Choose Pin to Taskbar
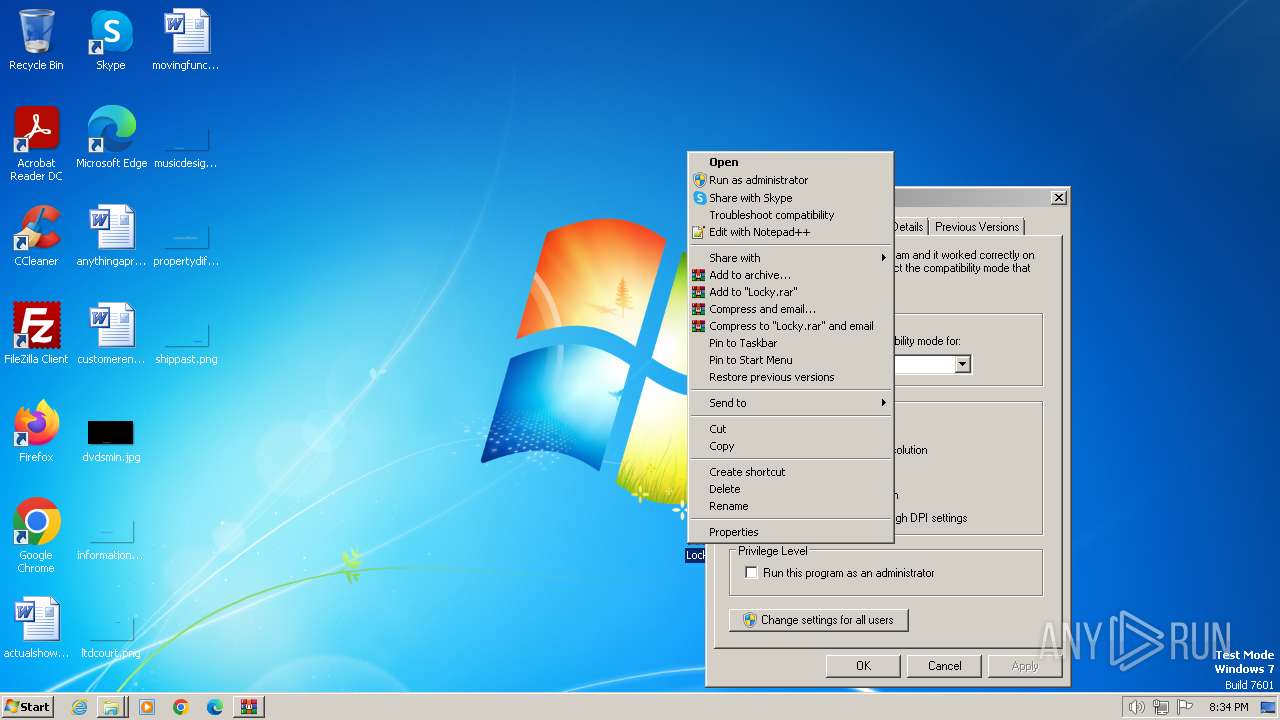The width and height of the screenshot is (1280, 720). [x=790, y=343]
